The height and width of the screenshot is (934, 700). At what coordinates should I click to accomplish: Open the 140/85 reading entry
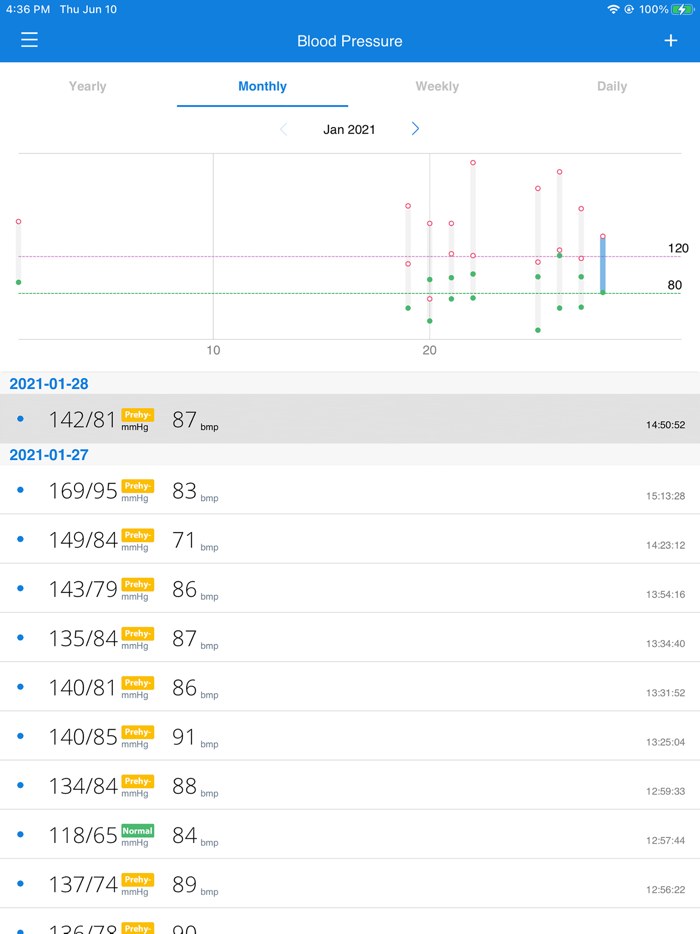coord(350,736)
